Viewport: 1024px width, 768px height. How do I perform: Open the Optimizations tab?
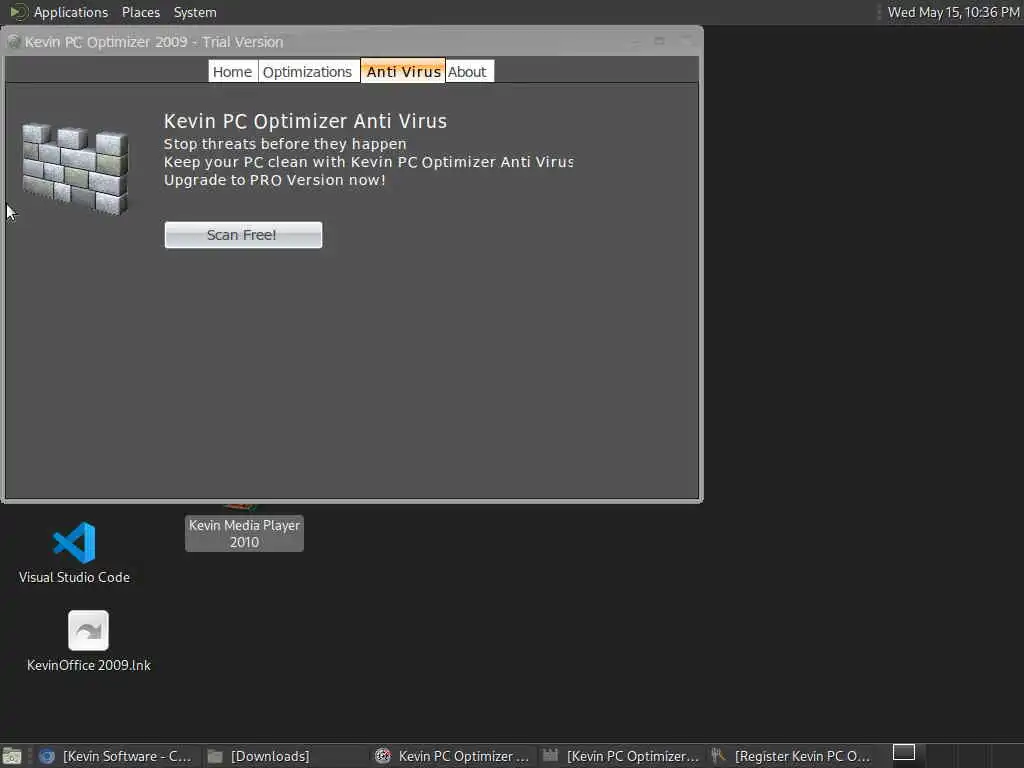pos(308,71)
